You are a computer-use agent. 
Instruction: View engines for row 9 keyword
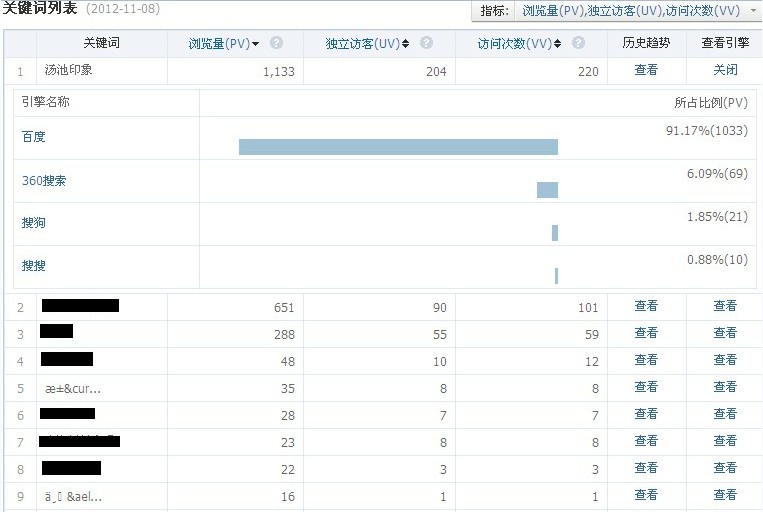725,495
